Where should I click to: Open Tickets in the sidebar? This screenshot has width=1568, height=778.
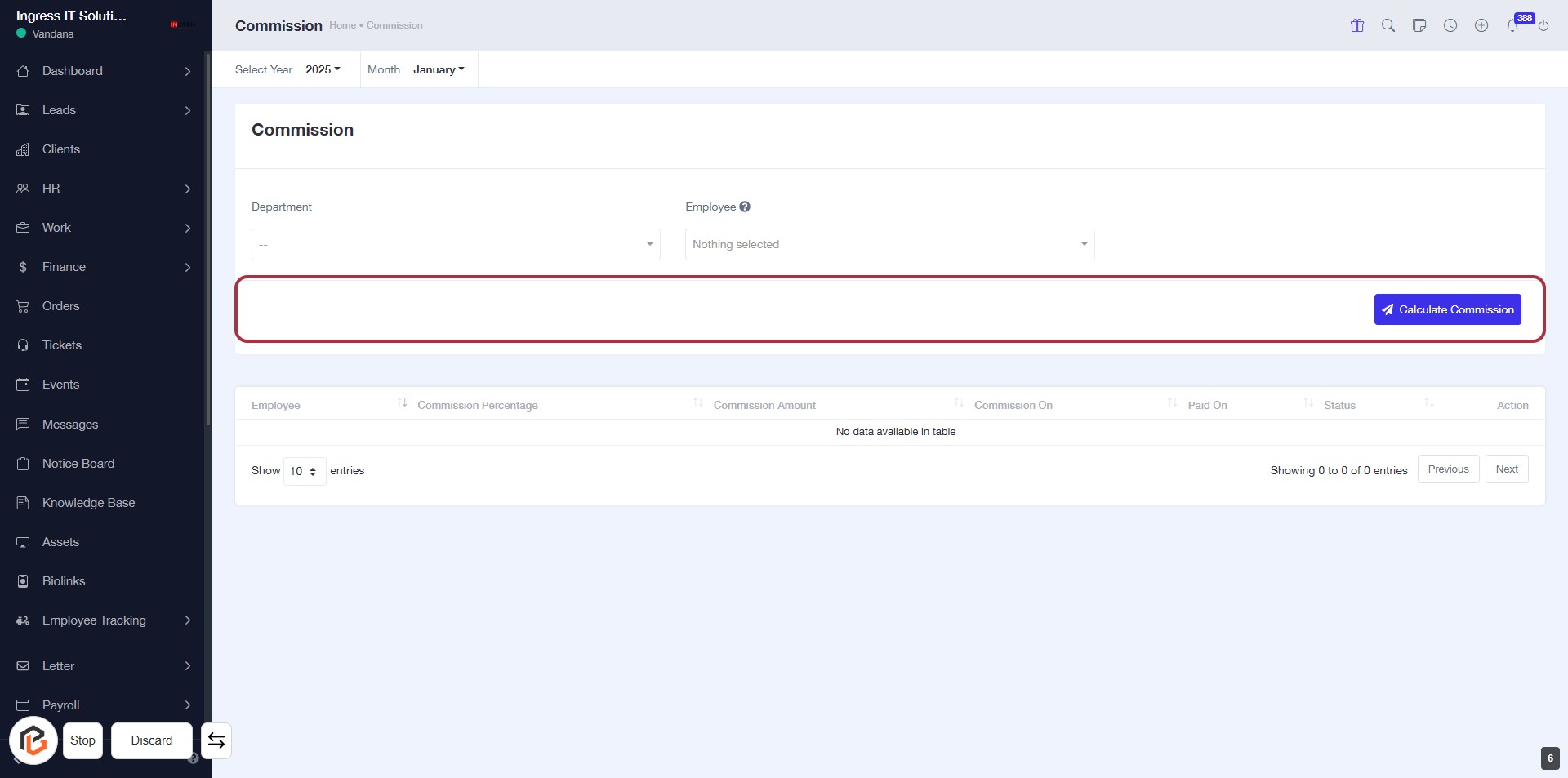tap(62, 345)
